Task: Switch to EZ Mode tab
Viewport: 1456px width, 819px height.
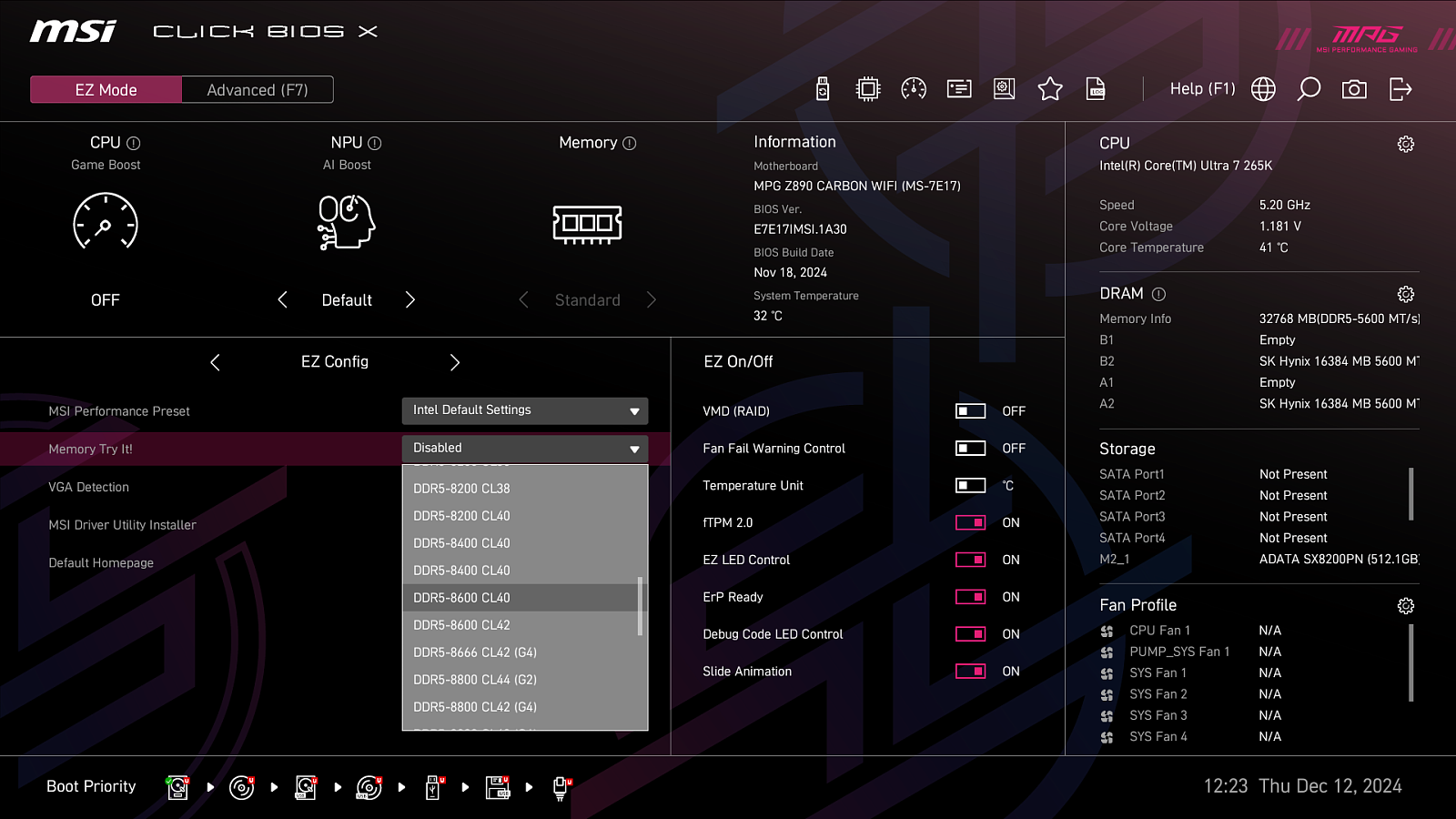Action: [x=106, y=89]
